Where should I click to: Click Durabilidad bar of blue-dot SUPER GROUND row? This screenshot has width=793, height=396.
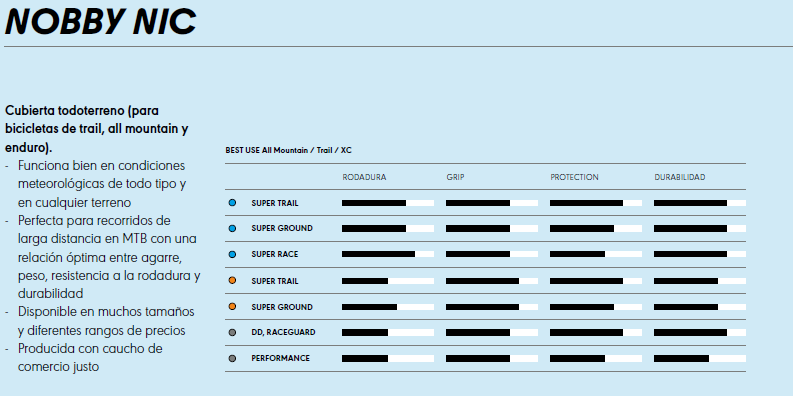[x=700, y=229]
